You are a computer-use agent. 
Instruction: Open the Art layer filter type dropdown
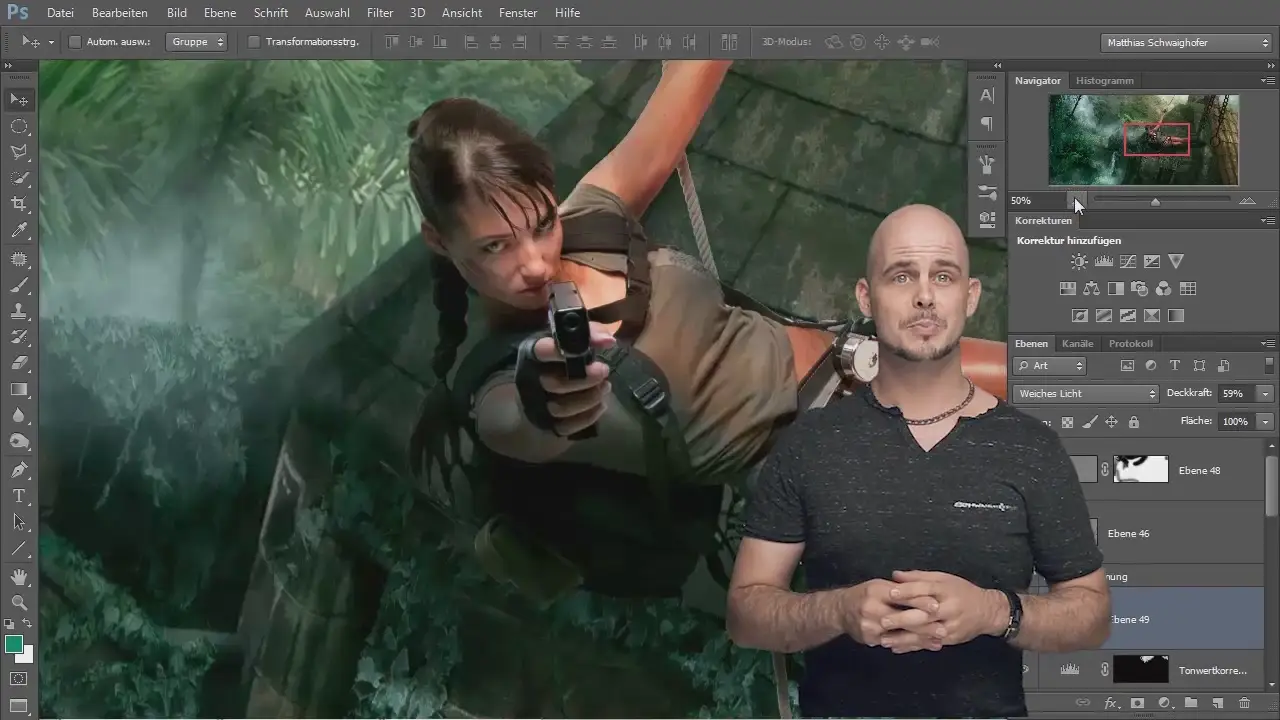point(1049,366)
